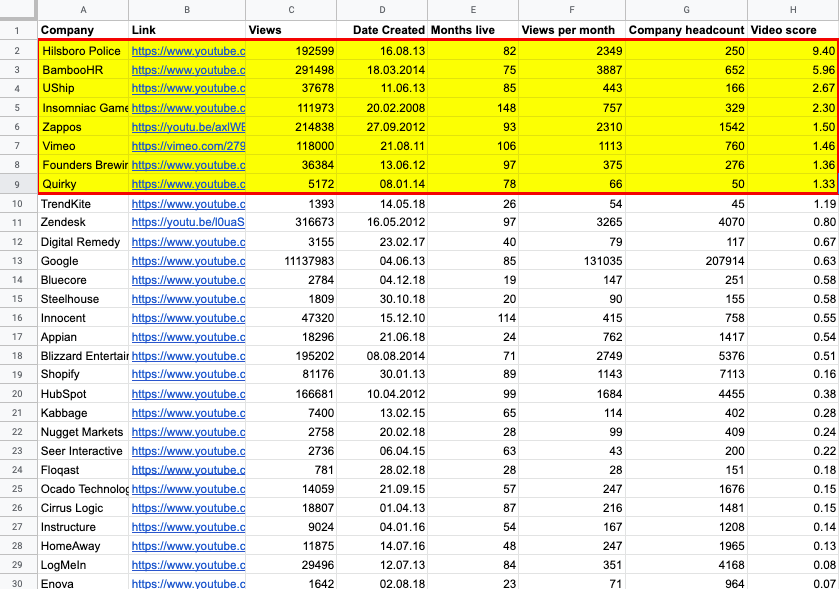Click the Date Created header cell
The height and width of the screenshot is (589, 839).
pos(382,30)
